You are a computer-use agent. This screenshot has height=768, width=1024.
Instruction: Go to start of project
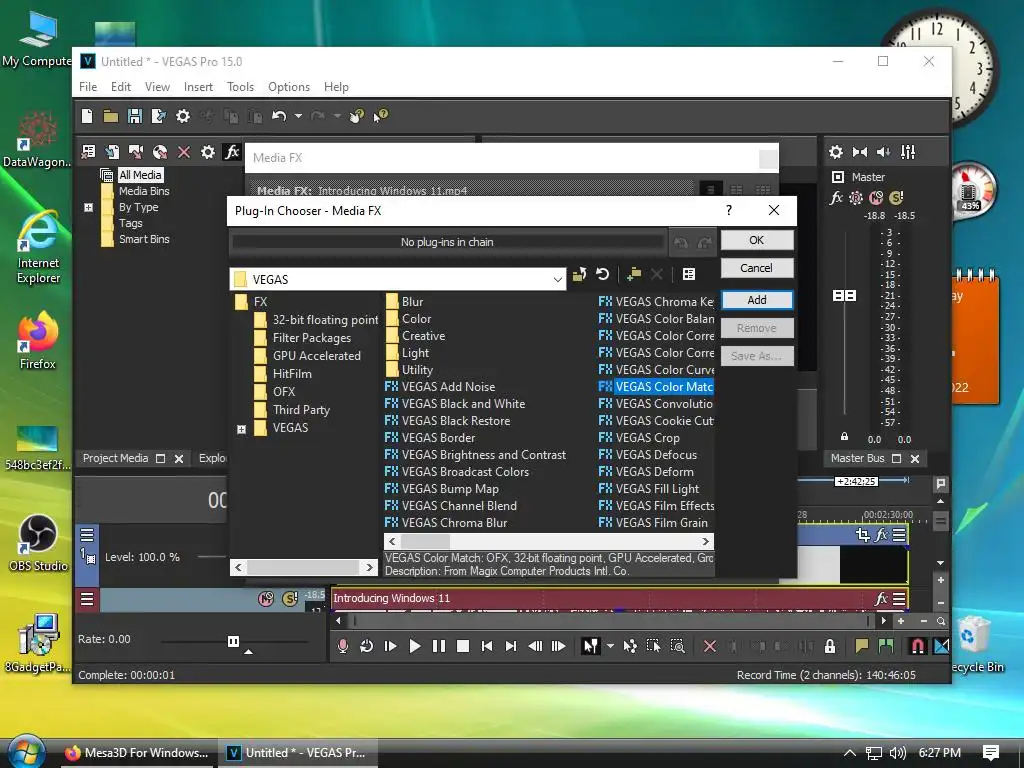click(x=487, y=647)
